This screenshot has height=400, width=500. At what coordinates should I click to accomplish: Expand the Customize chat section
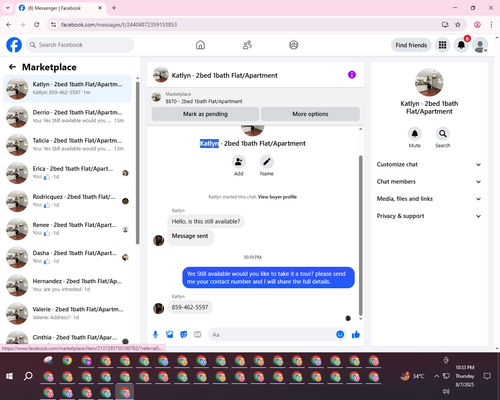click(x=429, y=164)
